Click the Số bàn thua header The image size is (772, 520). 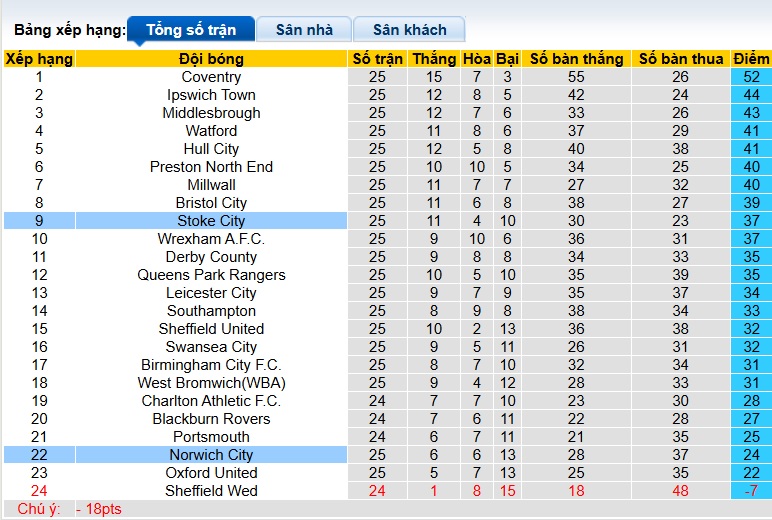(681, 59)
